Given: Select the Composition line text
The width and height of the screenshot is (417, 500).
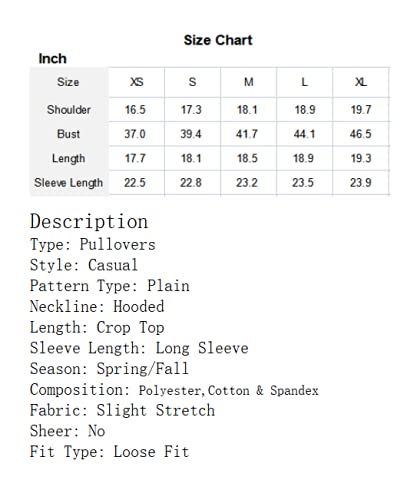Looking at the screenshot, I should coord(174,390).
